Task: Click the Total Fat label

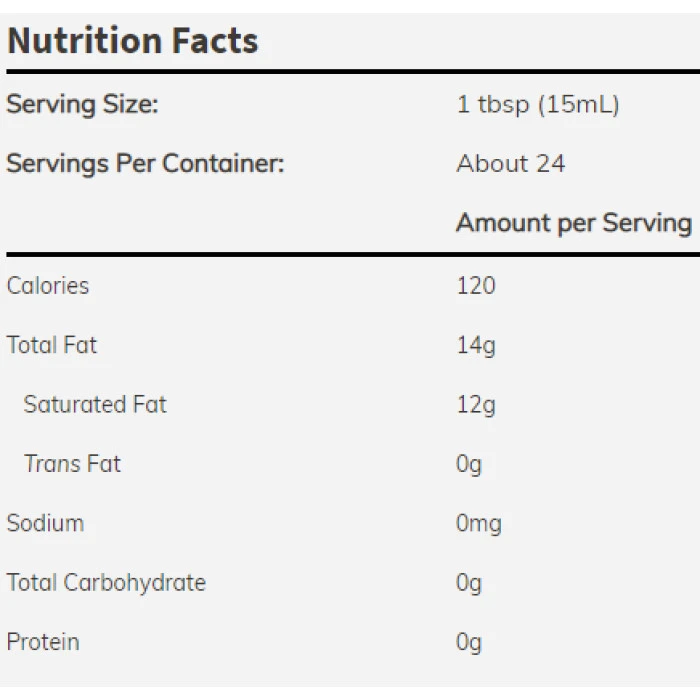Action: point(52,345)
